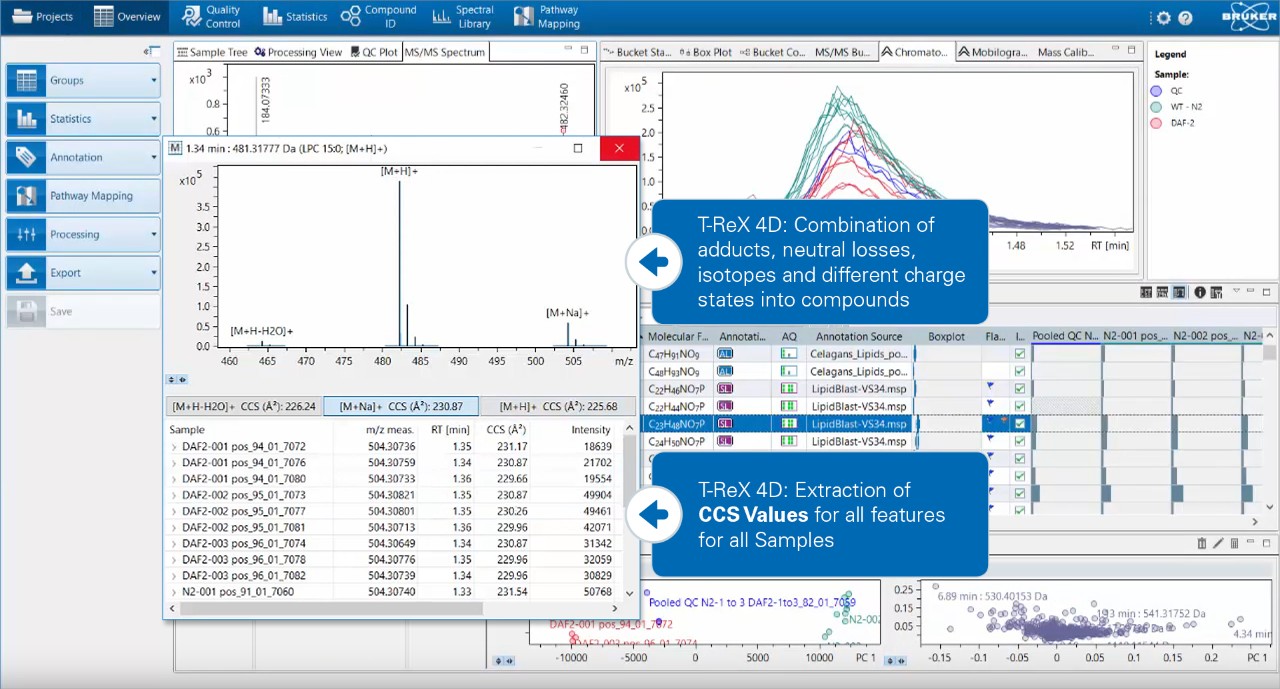Open the Quality Control workflow
The image size is (1280, 689).
point(211,17)
